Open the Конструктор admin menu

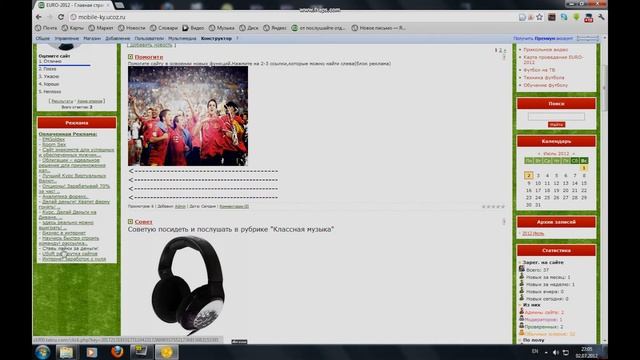[x=216, y=38]
